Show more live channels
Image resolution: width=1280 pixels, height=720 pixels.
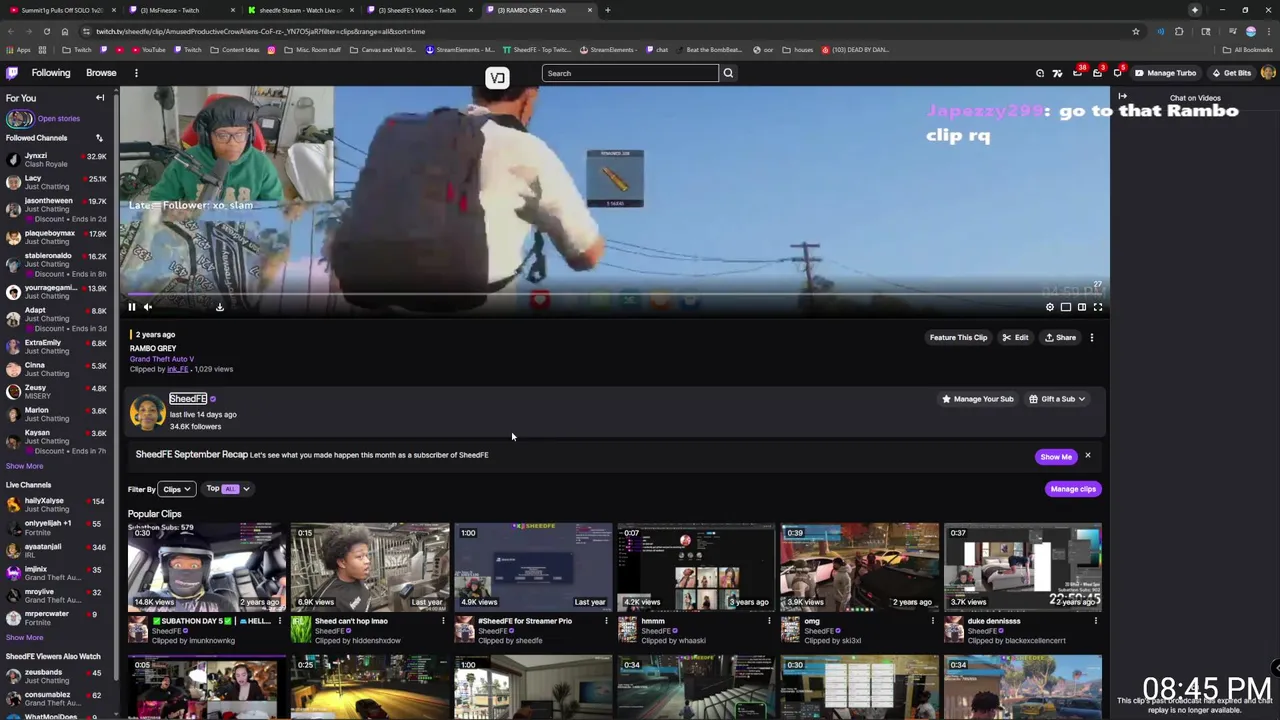pyautogui.click(x=24, y=637)
